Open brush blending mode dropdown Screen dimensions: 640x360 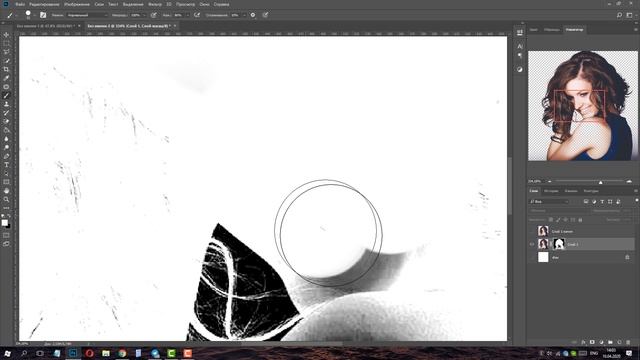[x=87, y=15]
